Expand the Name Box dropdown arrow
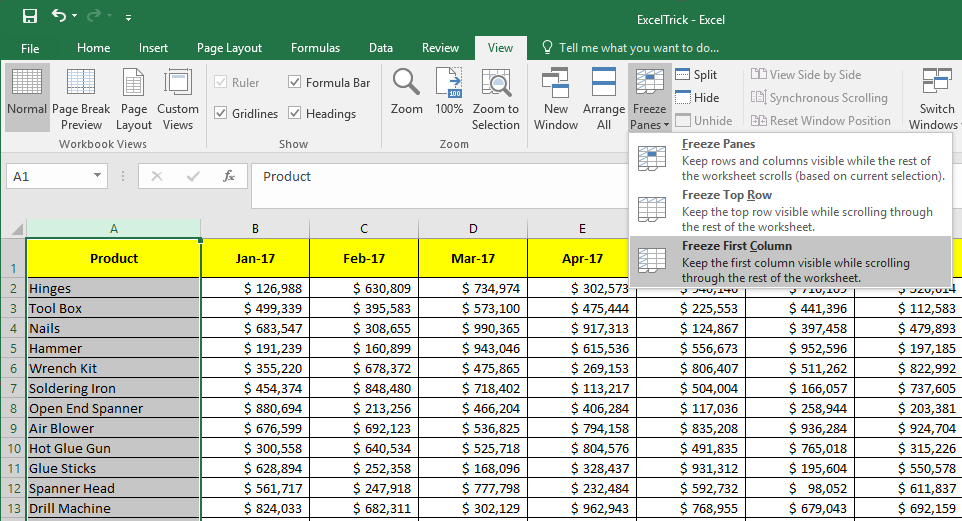 (x=97, y=176)
